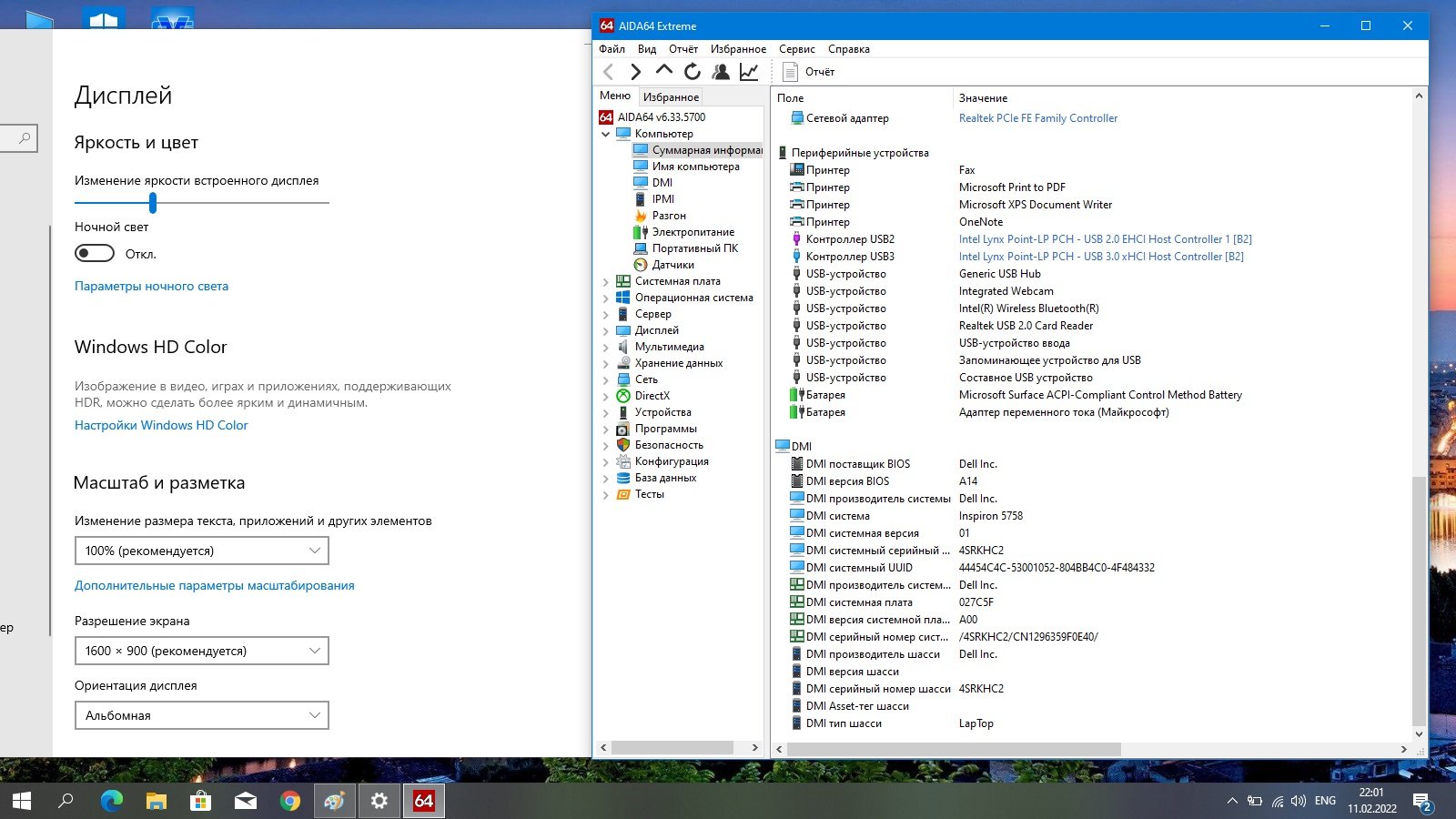Open Windows Start menu
1456x819 pixels.
22,801
